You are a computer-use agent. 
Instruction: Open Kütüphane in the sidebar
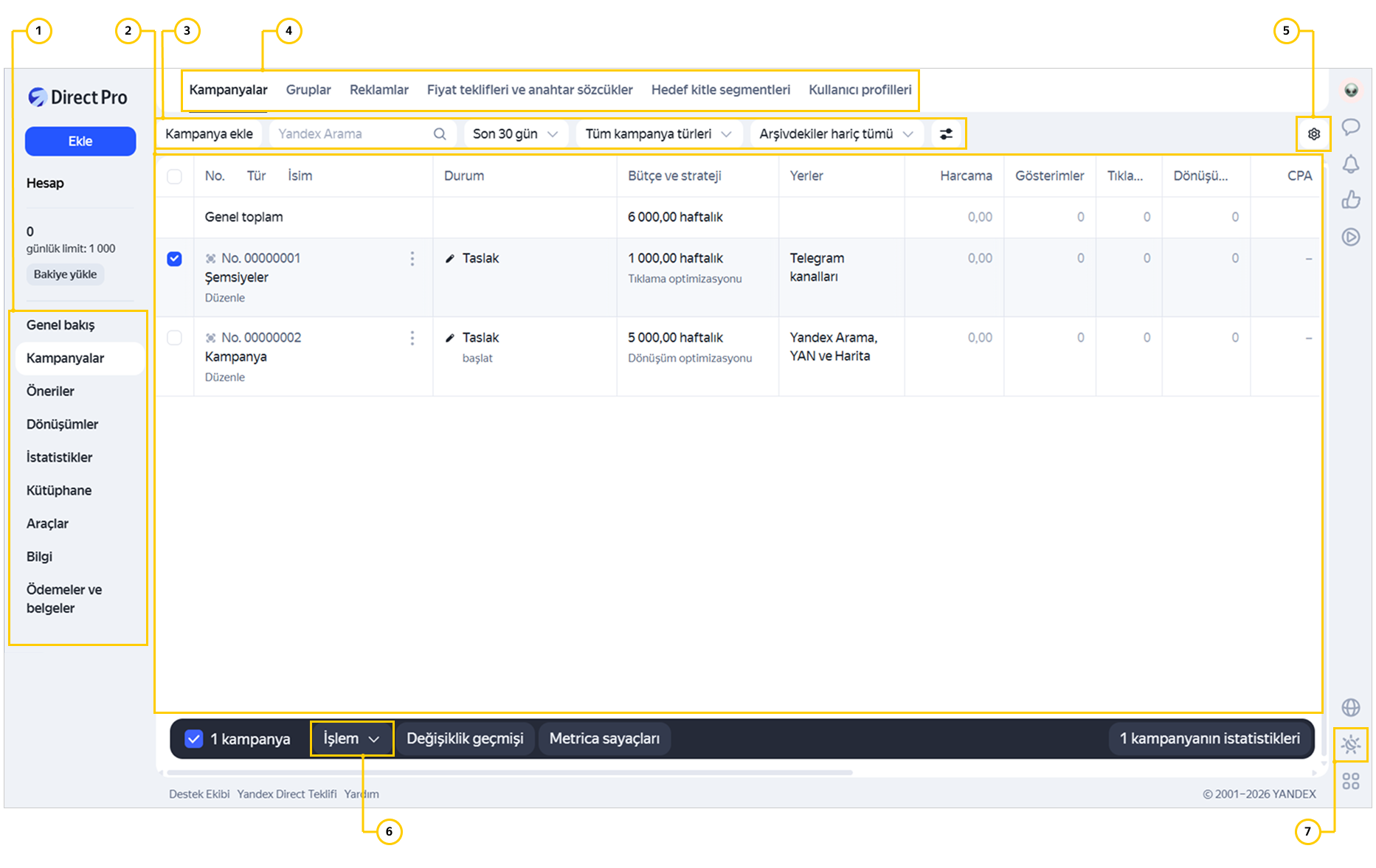coord(59,491)
